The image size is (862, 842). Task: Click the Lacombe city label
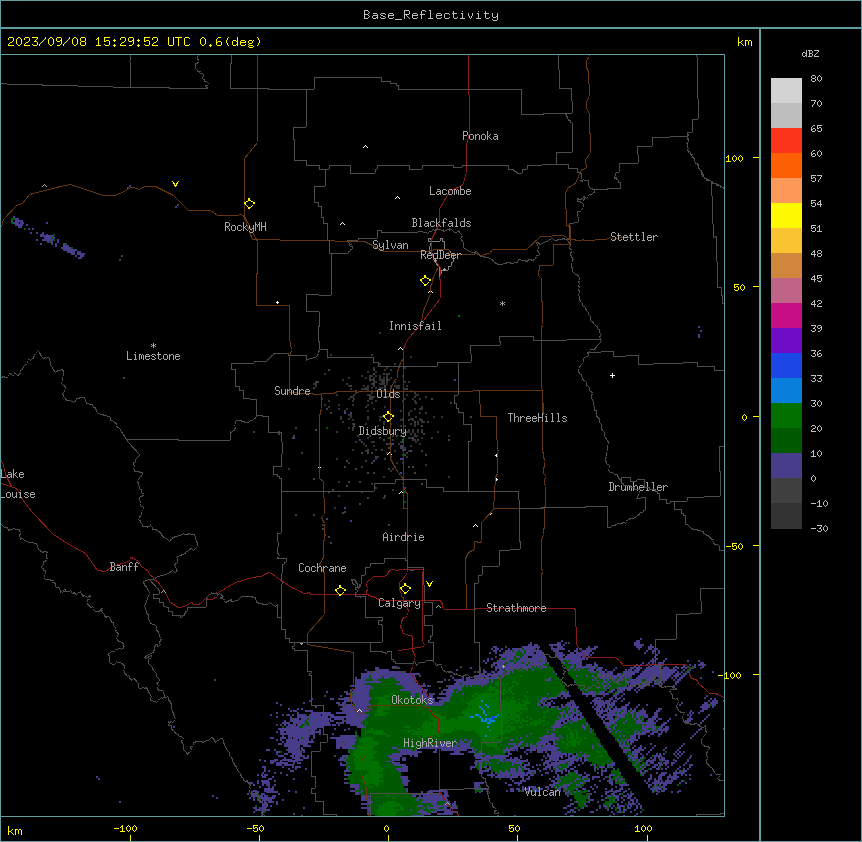(x=450, y=191)
